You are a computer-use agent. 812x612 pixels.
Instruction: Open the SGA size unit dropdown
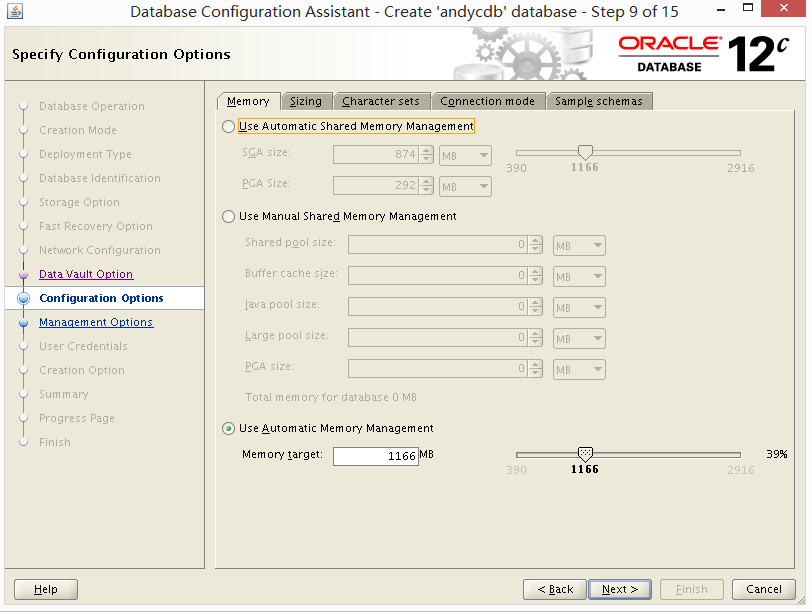coord(465,155)
